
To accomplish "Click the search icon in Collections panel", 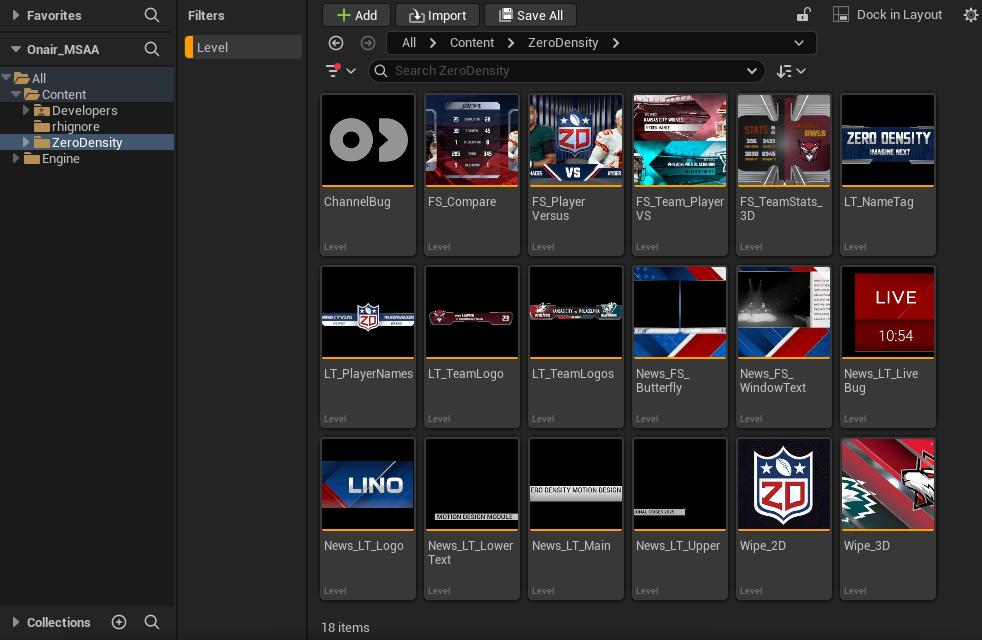I will click(x=152, y=622).
